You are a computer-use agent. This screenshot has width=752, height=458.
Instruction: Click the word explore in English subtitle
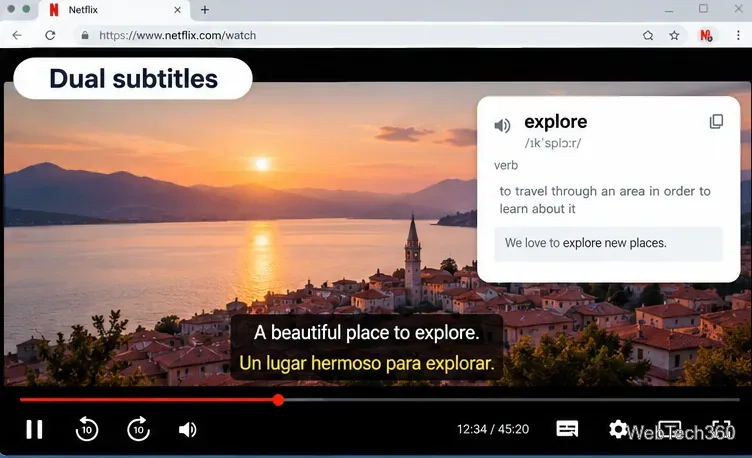pos(446,332)
